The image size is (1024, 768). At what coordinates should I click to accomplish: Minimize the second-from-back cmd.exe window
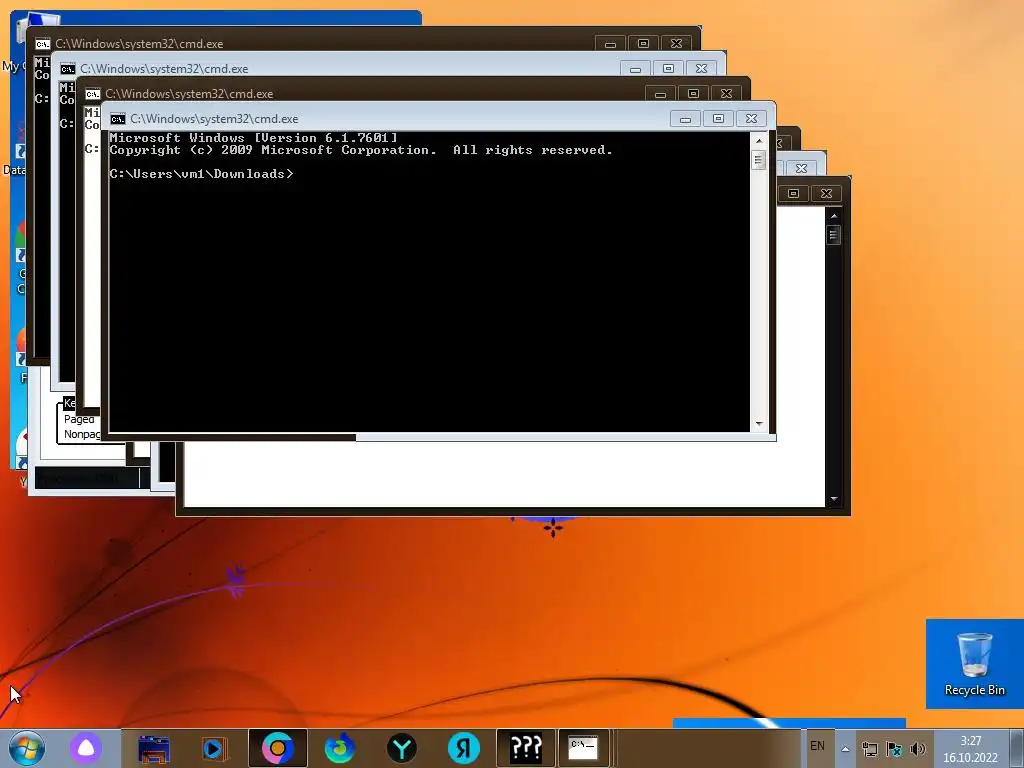point(635,69)
